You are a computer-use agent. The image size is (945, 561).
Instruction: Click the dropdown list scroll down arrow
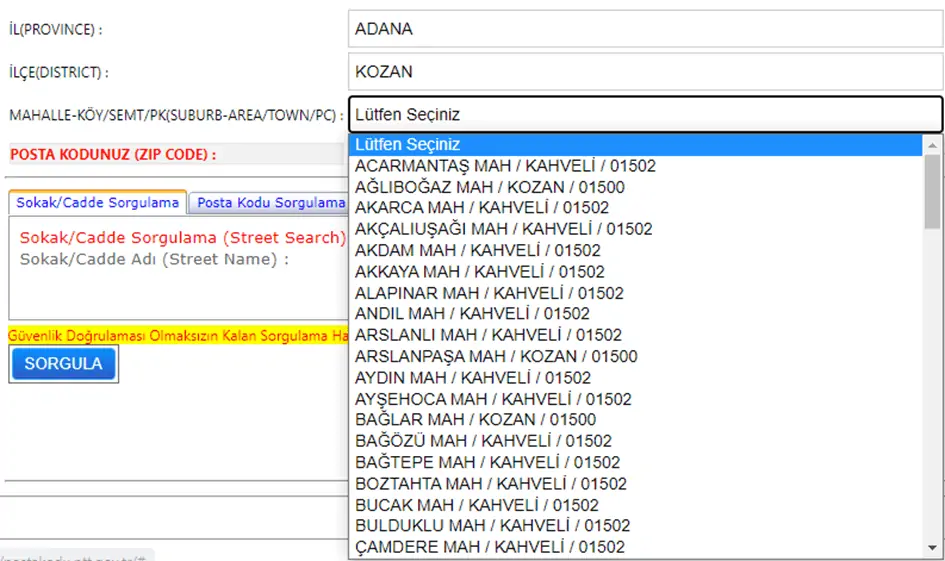point(932,548)
